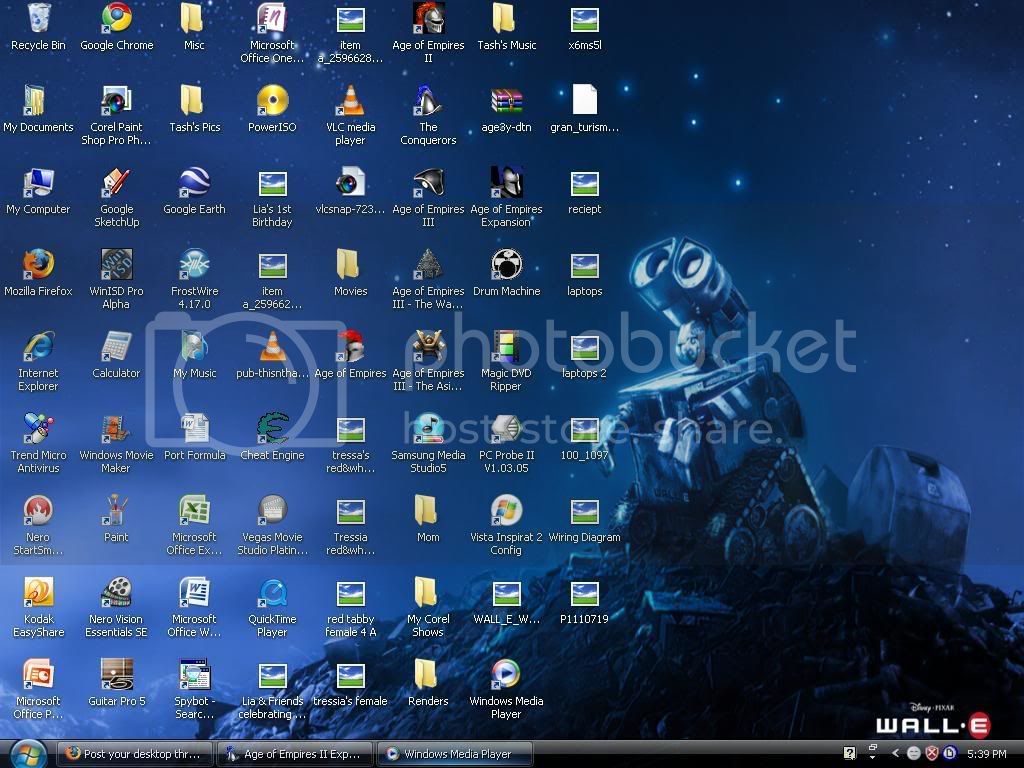Select the Internet Explorer shortcut
This screenshot has height=768, width=1024.
(39, 347)
